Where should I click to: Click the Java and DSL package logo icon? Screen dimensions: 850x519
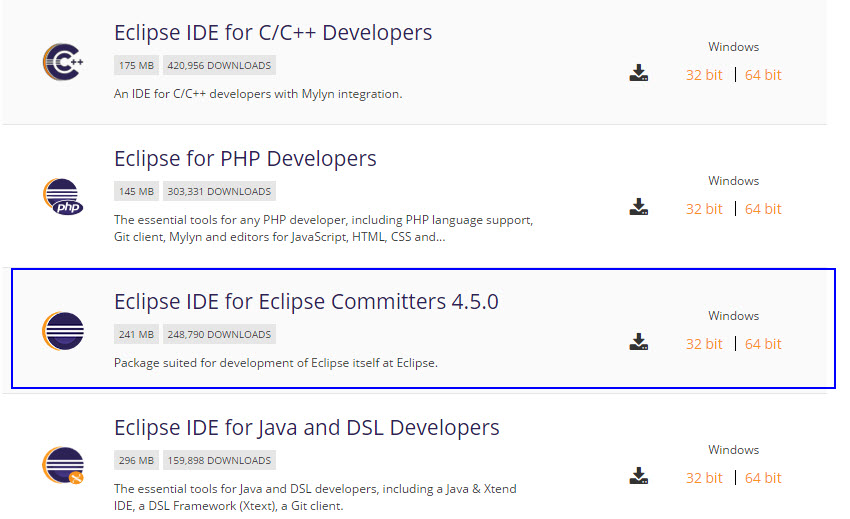pos(63,466)
